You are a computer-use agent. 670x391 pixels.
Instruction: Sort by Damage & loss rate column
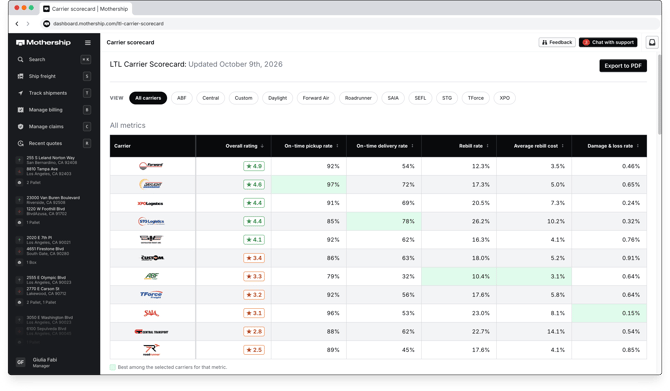coord(613,146)
